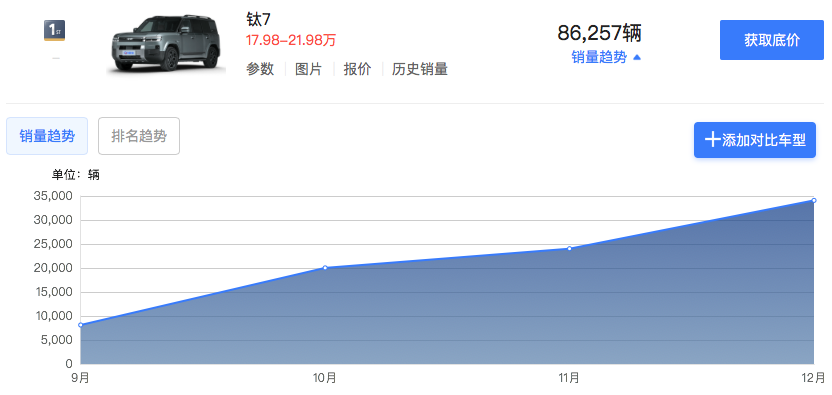The width and height of the screenshot is (832, 395).
Task: Switch to the 排名趋势 tab
Action: (139, 136)
